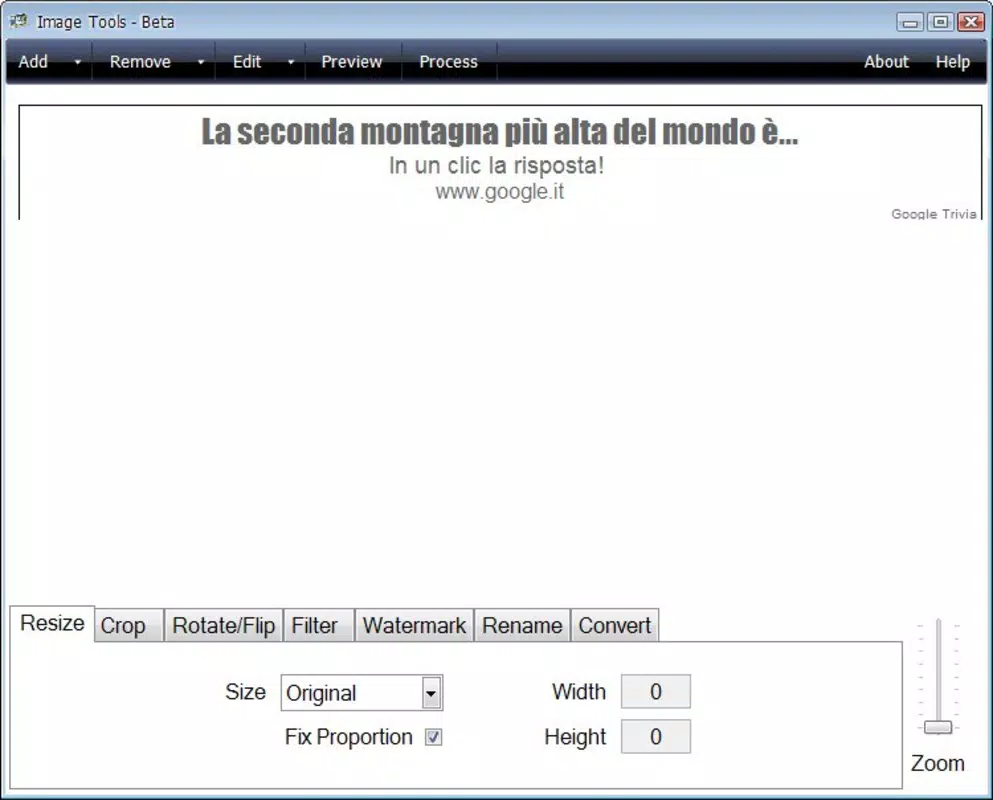Open the Remove menu

pos(140,61)
